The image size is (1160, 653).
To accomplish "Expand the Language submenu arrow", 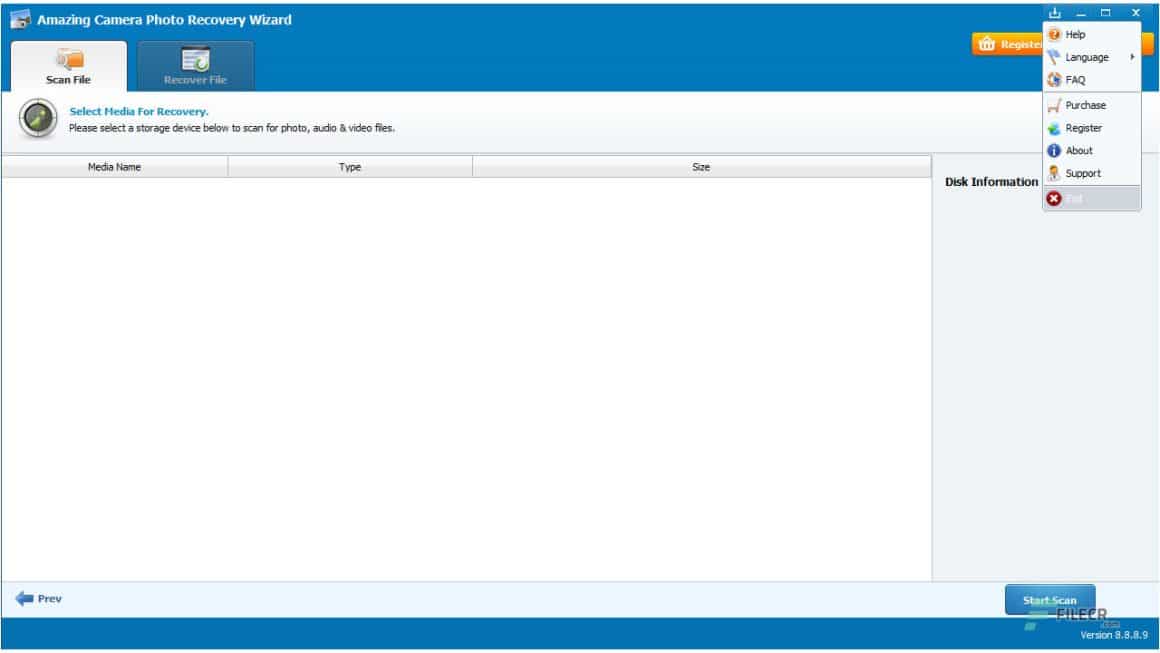I will 1132,57.
